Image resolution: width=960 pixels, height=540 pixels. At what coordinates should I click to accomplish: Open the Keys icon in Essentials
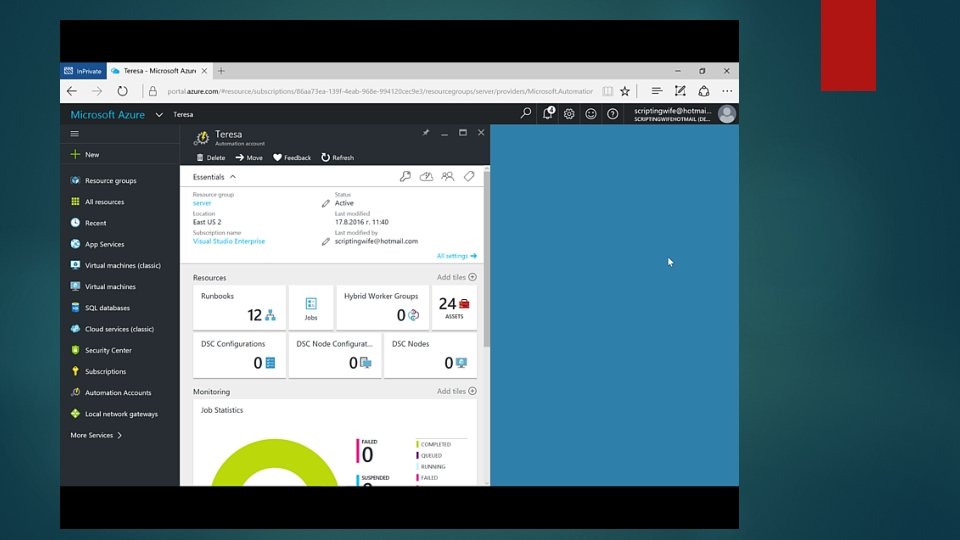tap(405, 176)
